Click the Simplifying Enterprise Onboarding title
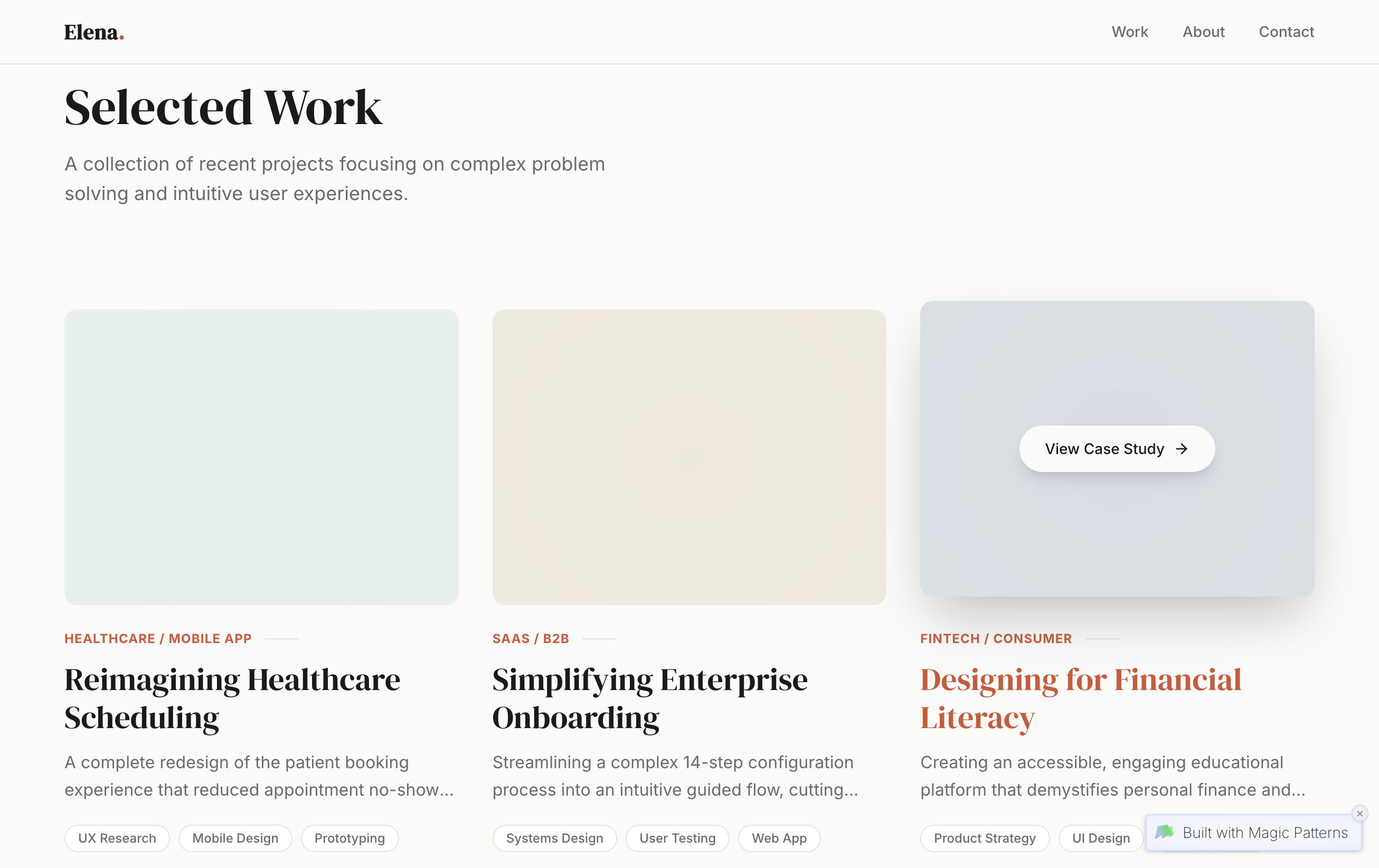 click(649, 698)
